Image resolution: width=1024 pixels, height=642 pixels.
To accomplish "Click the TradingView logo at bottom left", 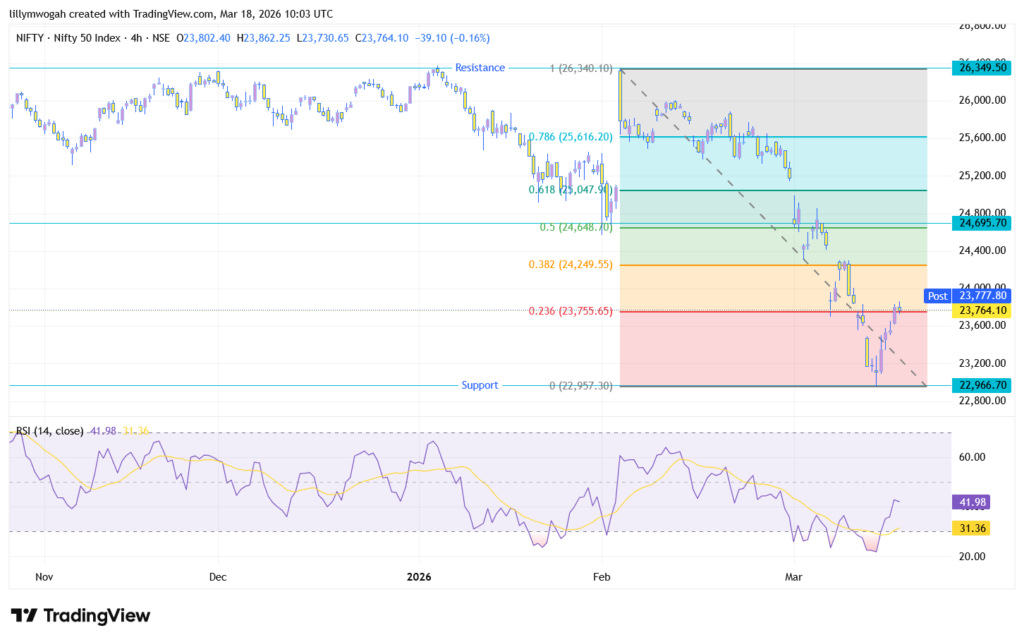I will click(x=80, y=615).
